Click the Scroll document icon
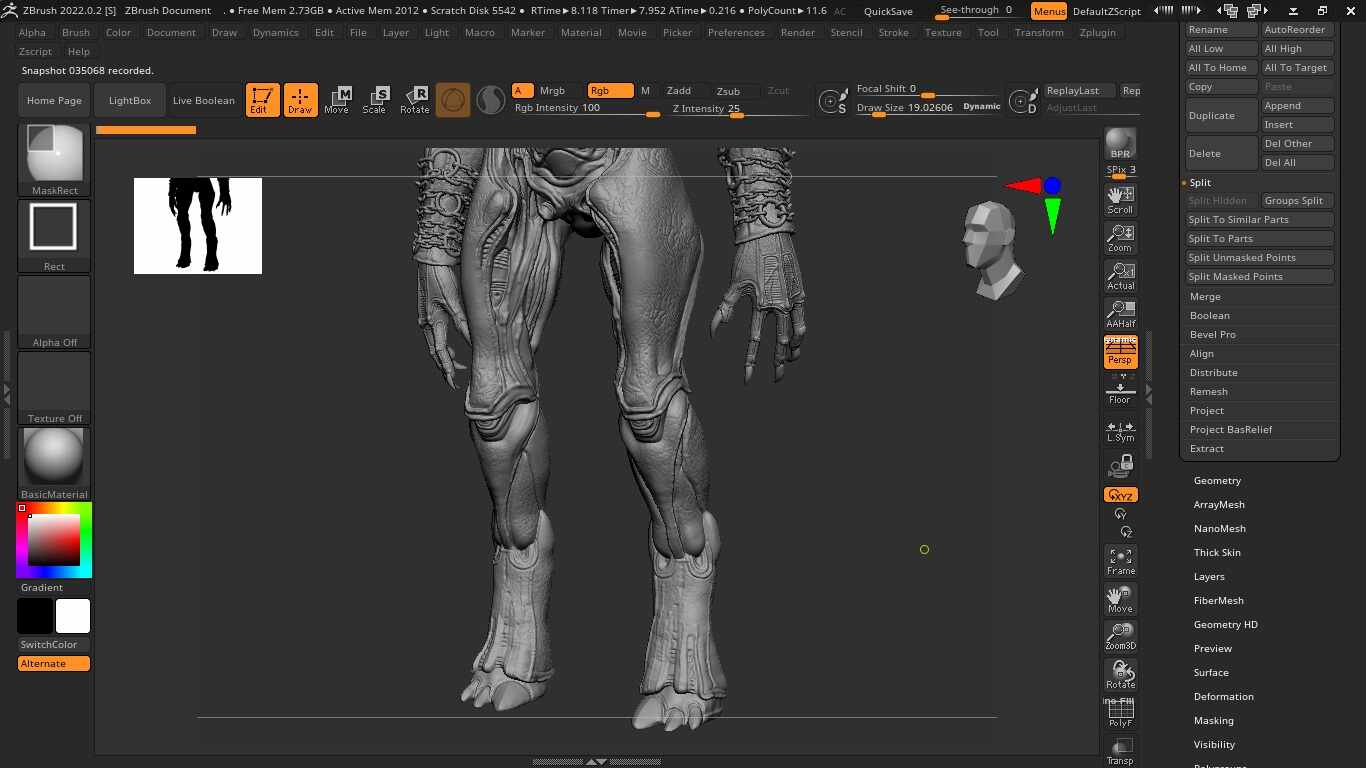 1120,199
